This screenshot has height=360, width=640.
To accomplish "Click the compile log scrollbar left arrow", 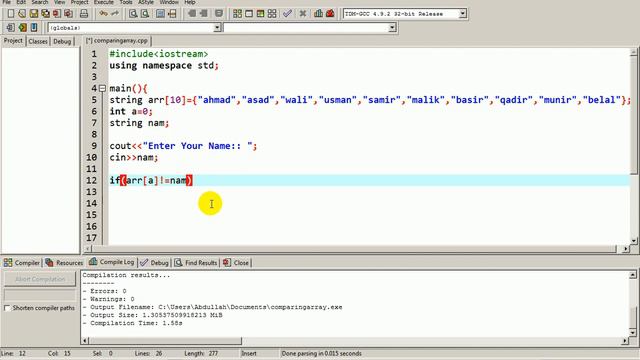I will 85,340.
